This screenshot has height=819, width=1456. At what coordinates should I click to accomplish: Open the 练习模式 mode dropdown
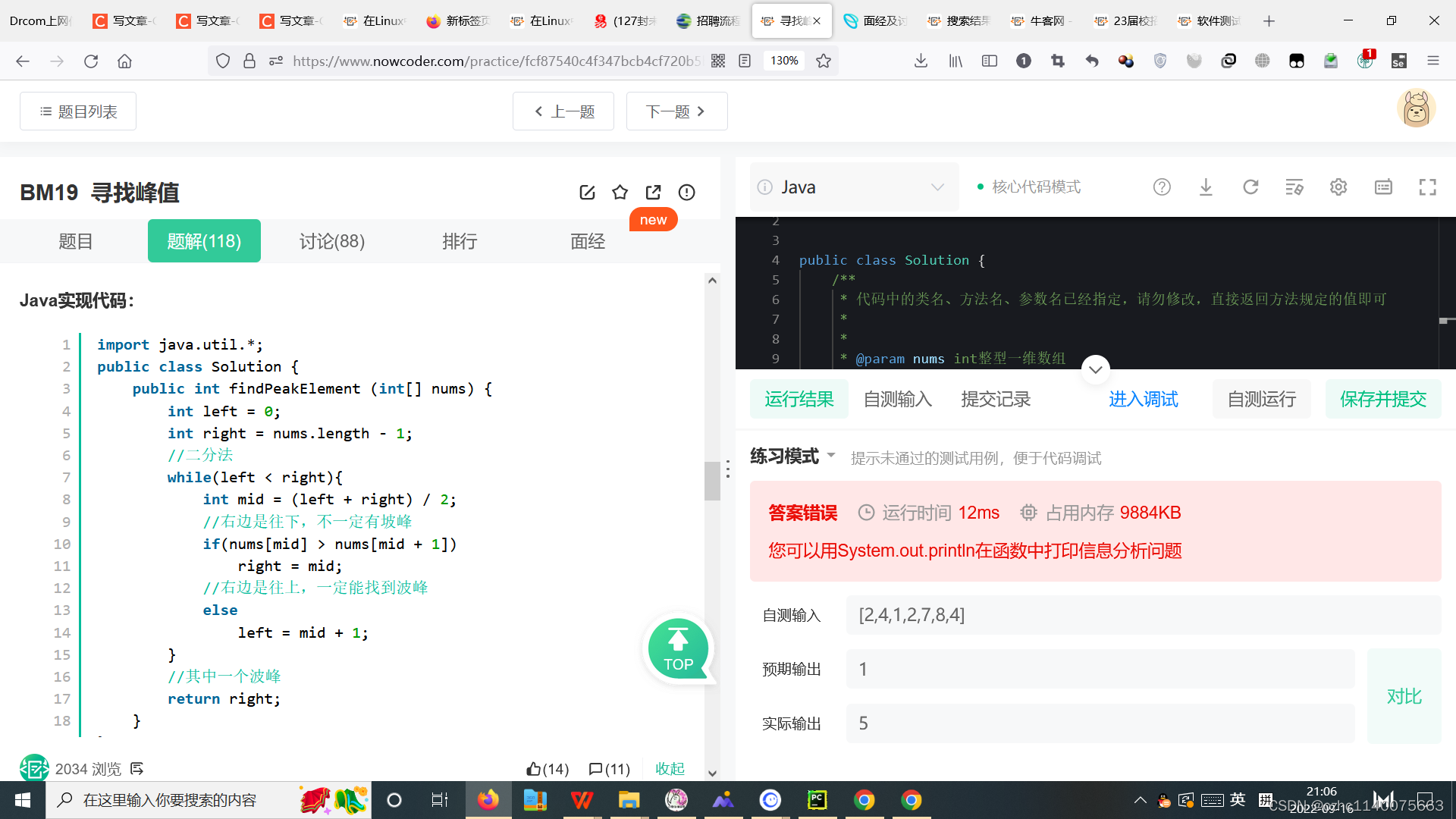point(792,456)
